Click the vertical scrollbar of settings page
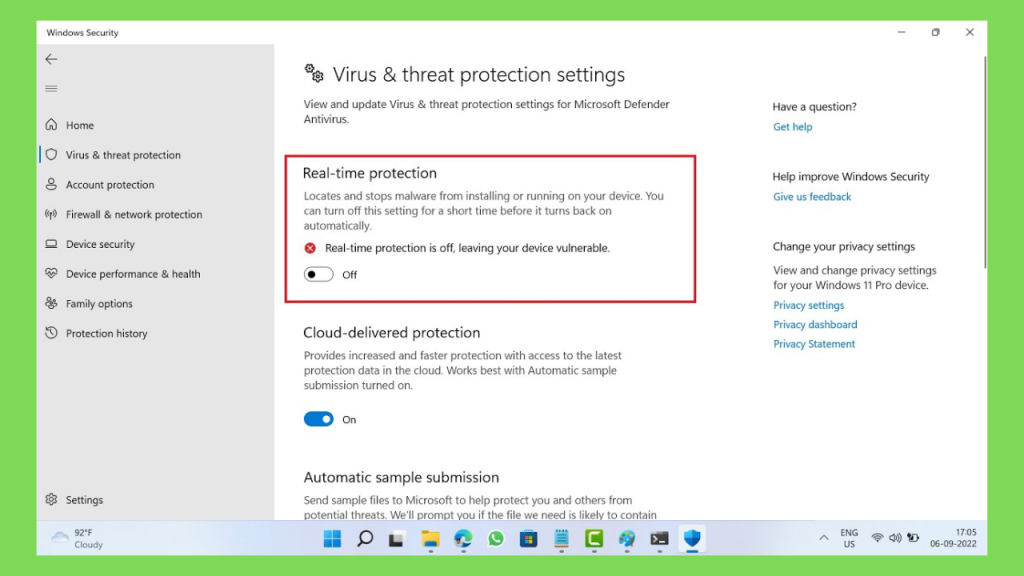This screenshot has height=576, width=1024. [985, 162]
